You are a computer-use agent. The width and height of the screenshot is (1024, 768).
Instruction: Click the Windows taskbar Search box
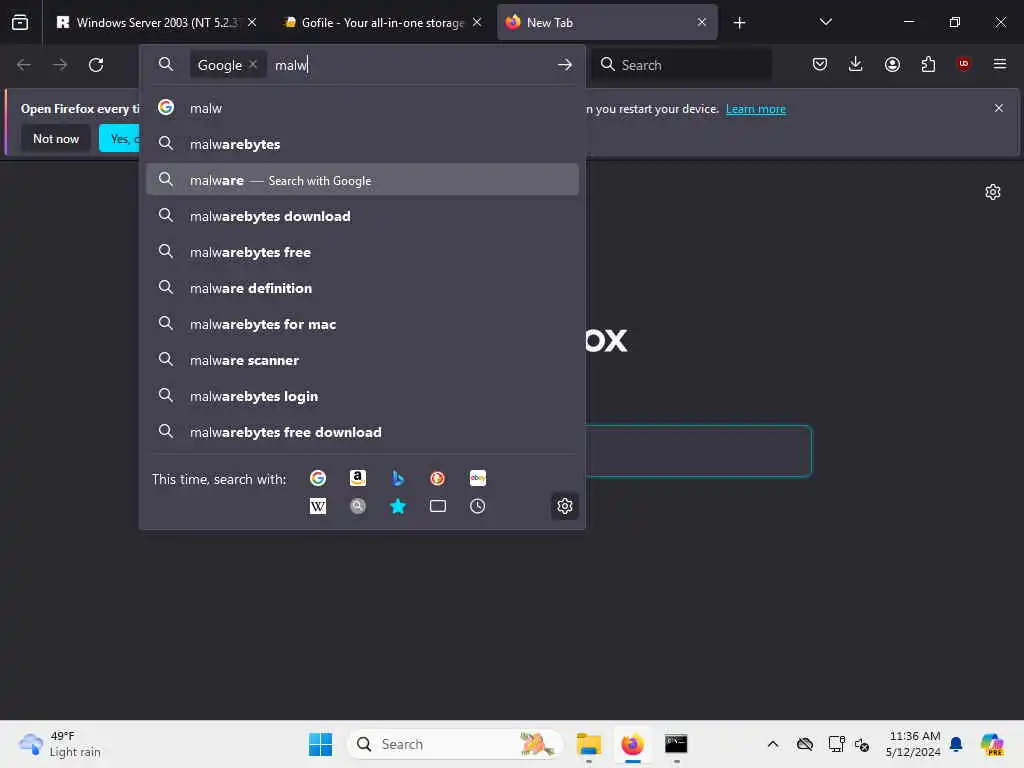tap(455, 744)
